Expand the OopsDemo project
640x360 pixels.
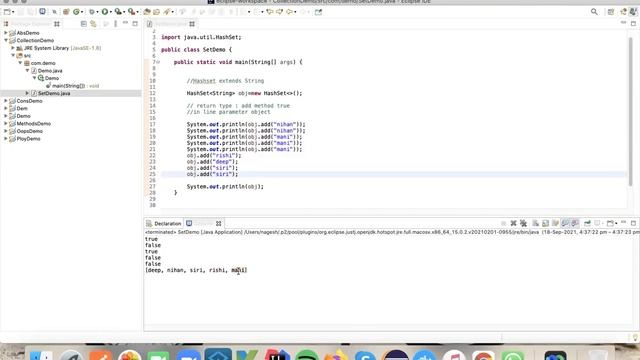coord(6,131)
